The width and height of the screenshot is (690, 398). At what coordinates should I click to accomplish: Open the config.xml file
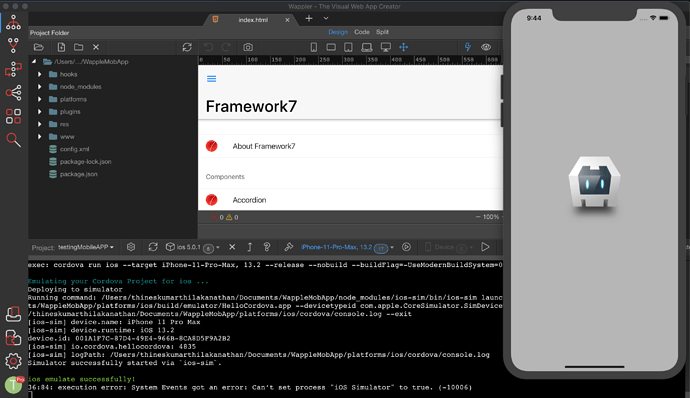(74, 149)
